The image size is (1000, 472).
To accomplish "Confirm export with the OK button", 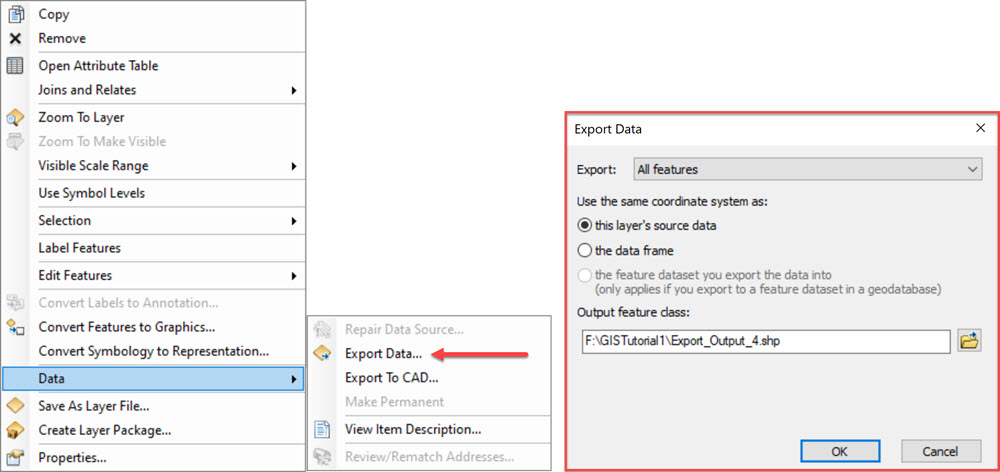I will pos(839,452).
